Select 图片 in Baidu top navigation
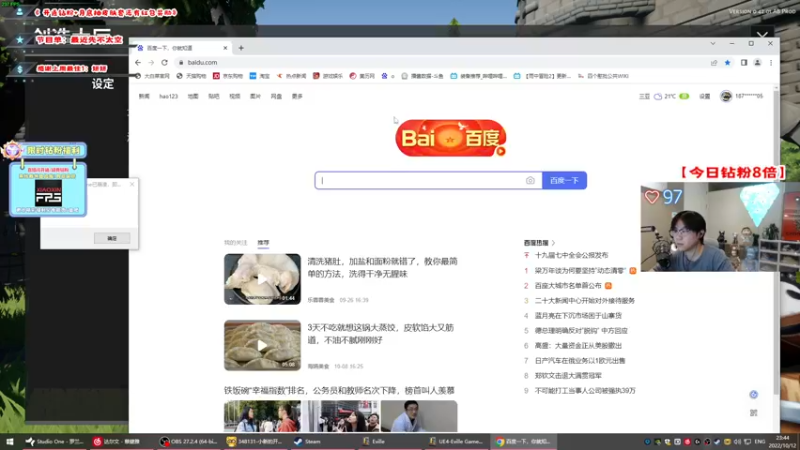The height and width of the screenshot is (450, 800). click(x=256, y=96)
